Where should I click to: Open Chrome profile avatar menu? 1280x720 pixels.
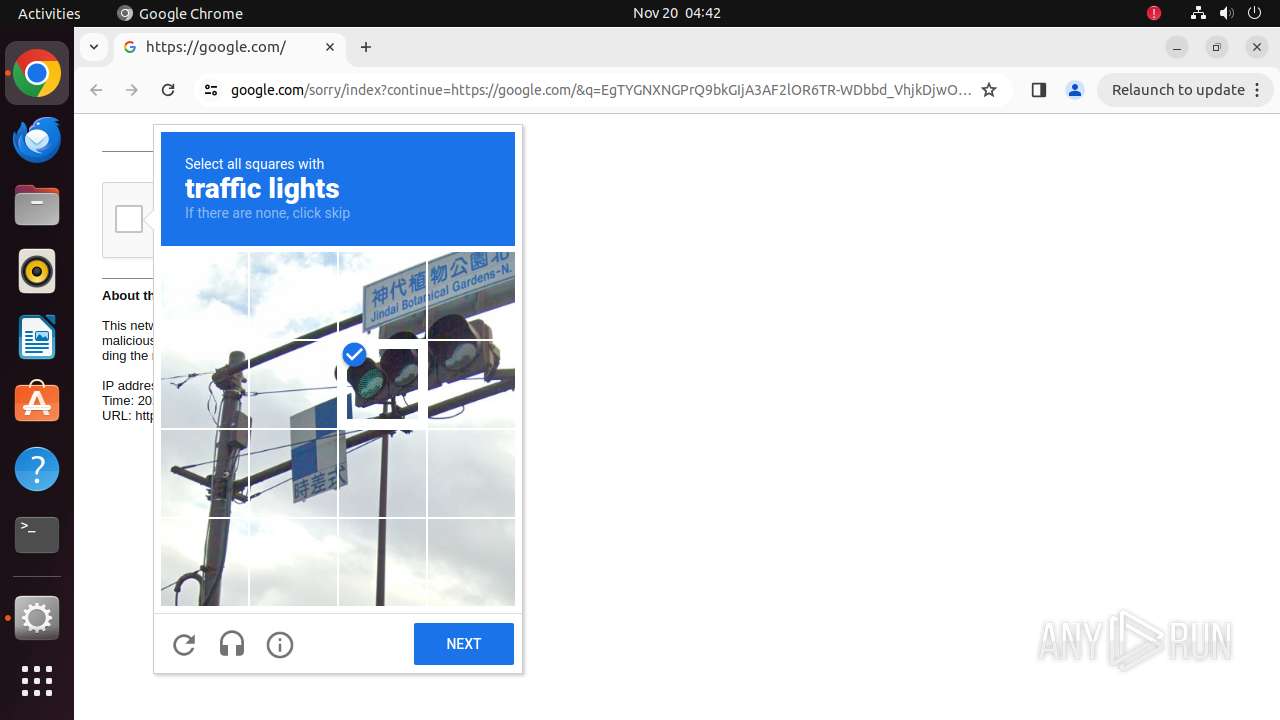point(1075,90)
